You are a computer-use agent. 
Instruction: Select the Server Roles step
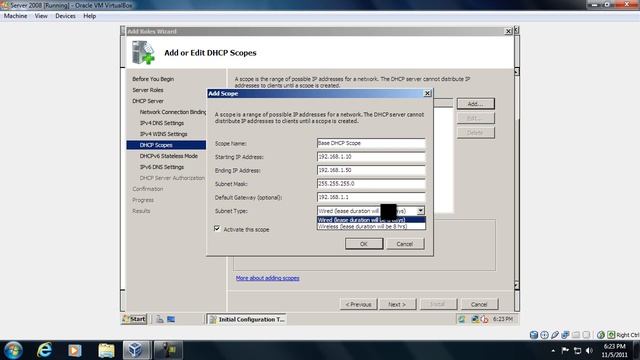(x=148, y=90)
